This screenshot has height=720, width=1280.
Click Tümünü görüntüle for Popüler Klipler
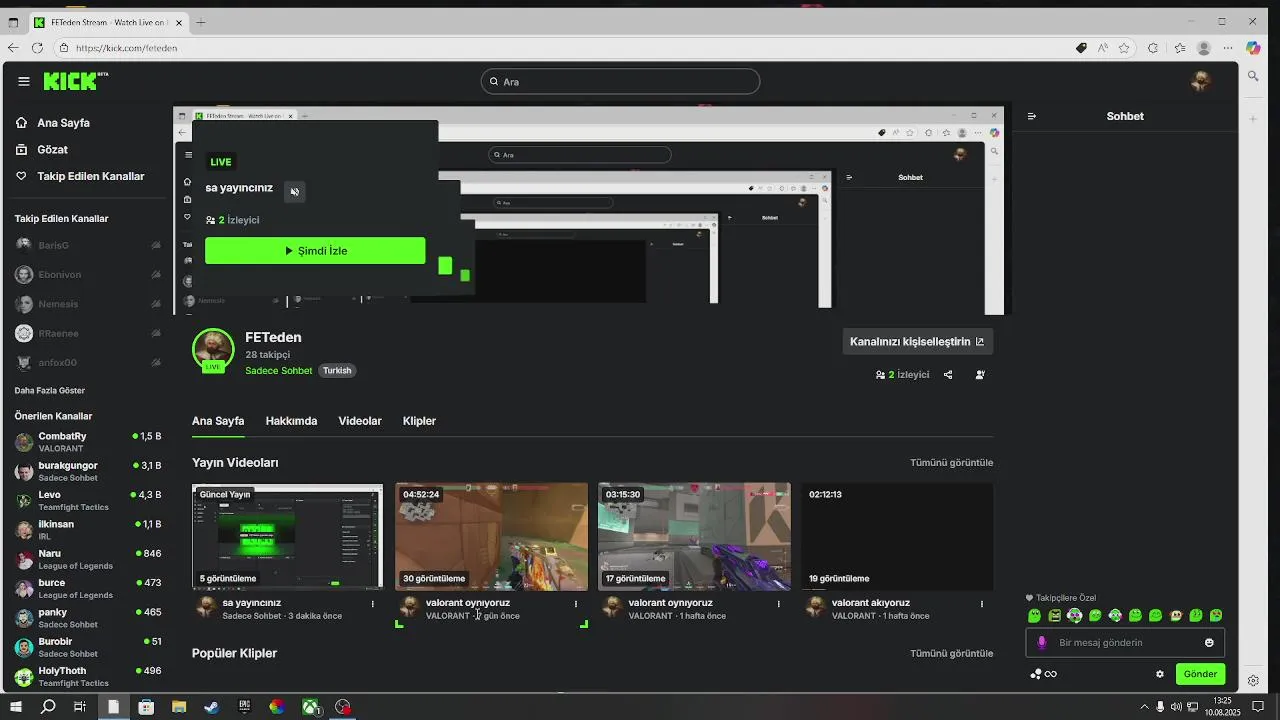point(951,653)
